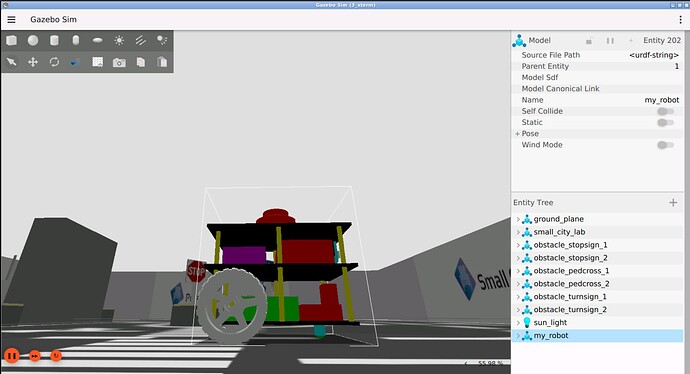Click the real time factor percentage
Screen dimensions: 690x374
[490, 363]
